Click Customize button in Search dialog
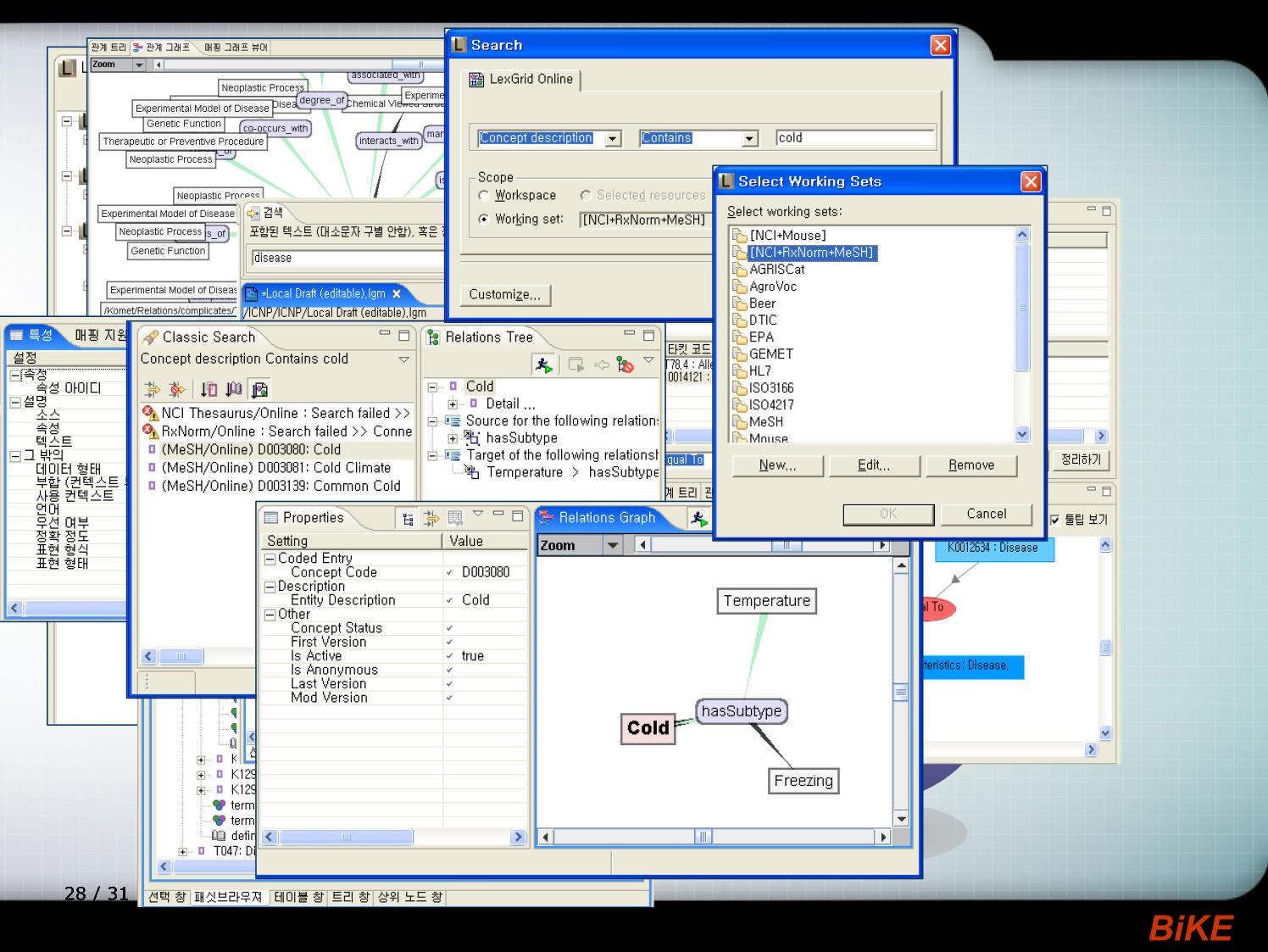The height and width of the screenshot is (952, 1268). 505,295
